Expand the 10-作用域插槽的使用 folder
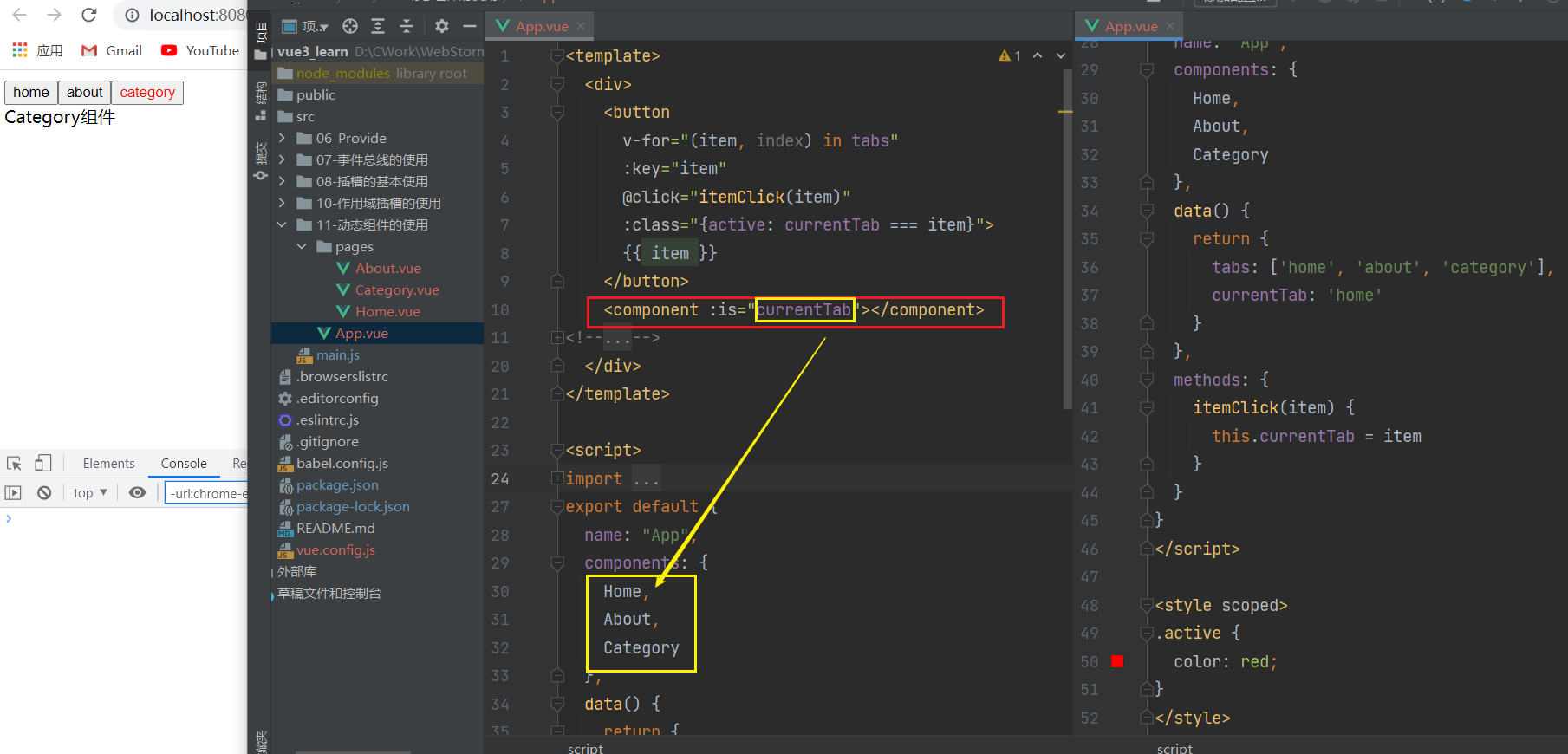Viewport: 1568px width, 754px height. point(282,203)
